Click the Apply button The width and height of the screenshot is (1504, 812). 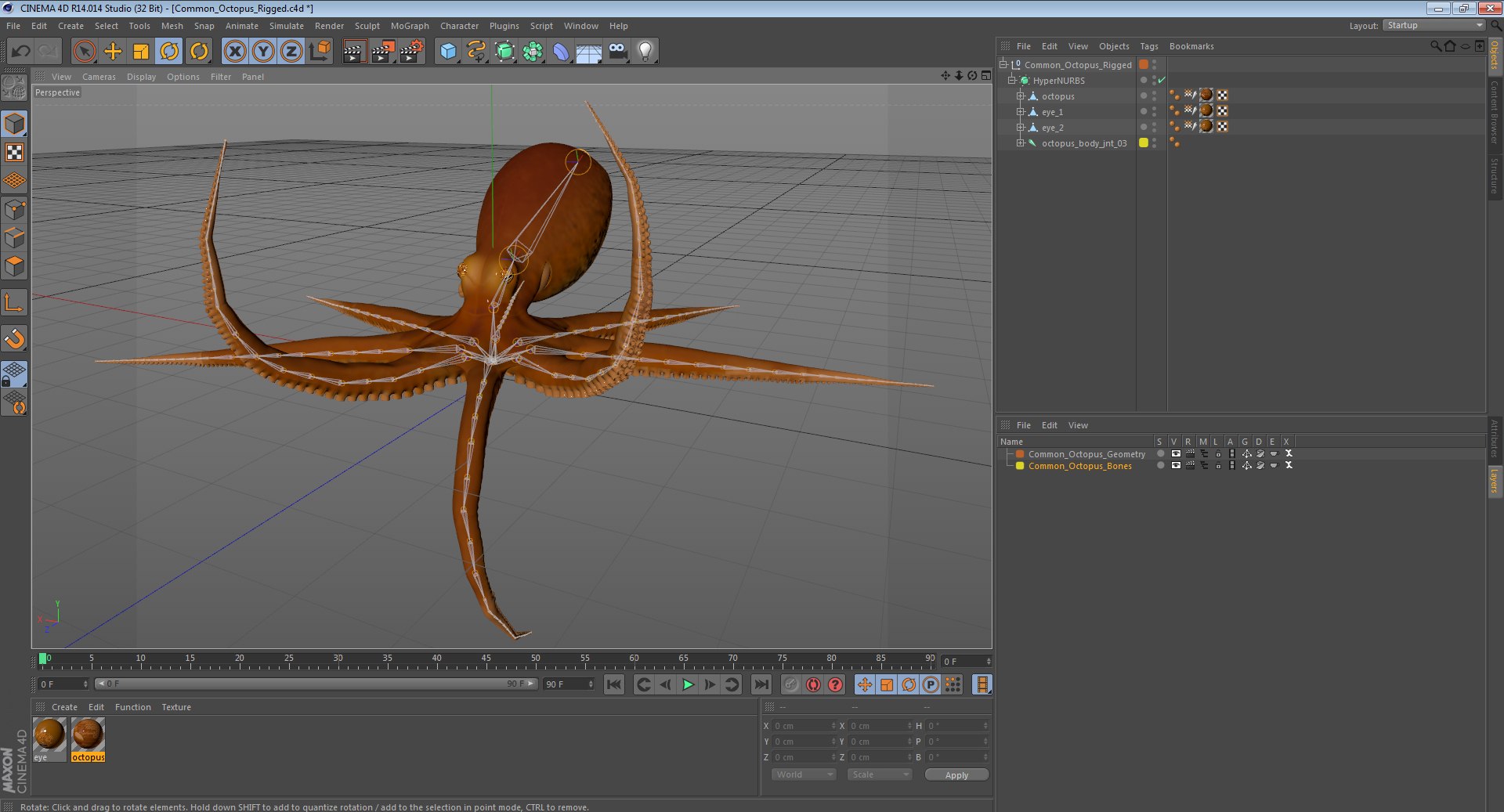(956, 775)
